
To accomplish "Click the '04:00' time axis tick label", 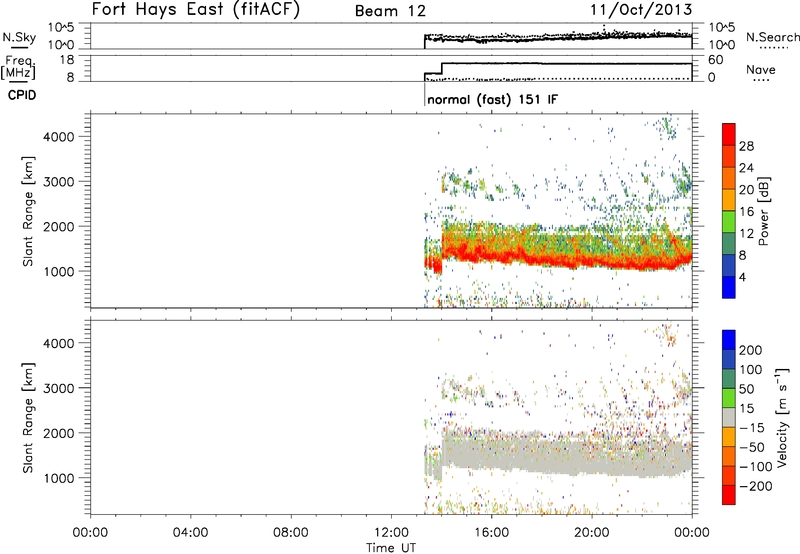I will (x=191, y=533).
